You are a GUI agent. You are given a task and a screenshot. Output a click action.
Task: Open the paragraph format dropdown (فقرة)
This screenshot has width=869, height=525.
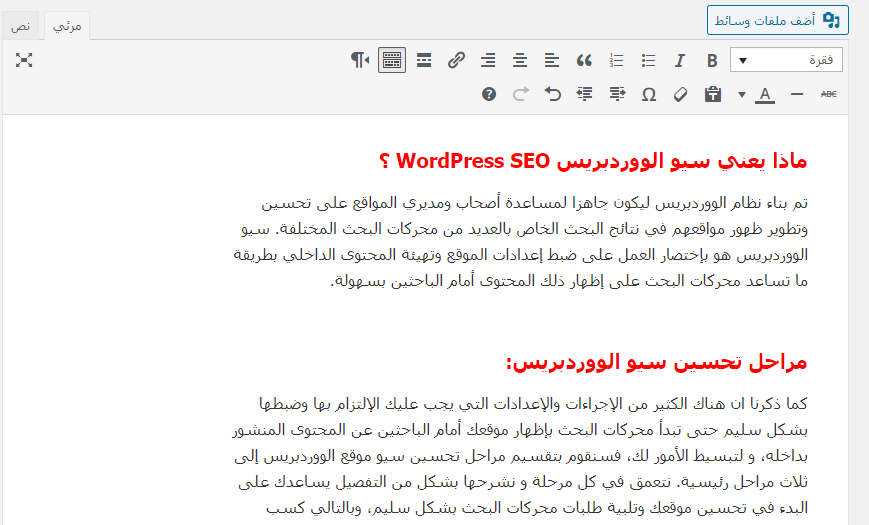(x=786, y=60)
